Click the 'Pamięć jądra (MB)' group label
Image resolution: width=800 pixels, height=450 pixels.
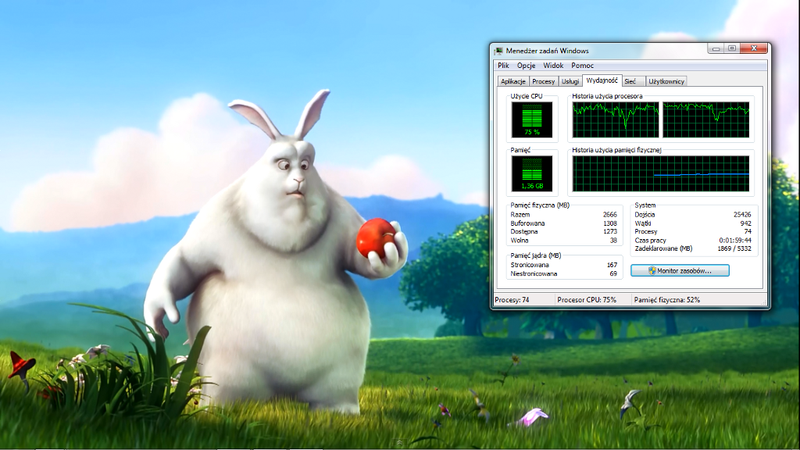536,256
